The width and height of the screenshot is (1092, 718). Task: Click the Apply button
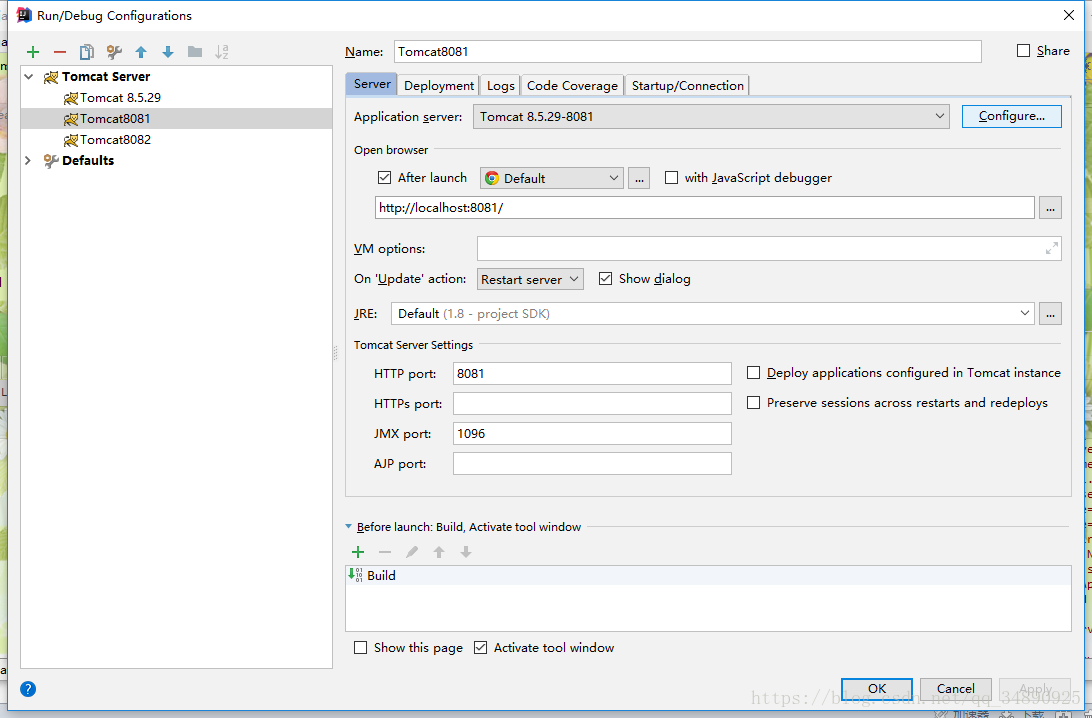(x=1035, y=689)
